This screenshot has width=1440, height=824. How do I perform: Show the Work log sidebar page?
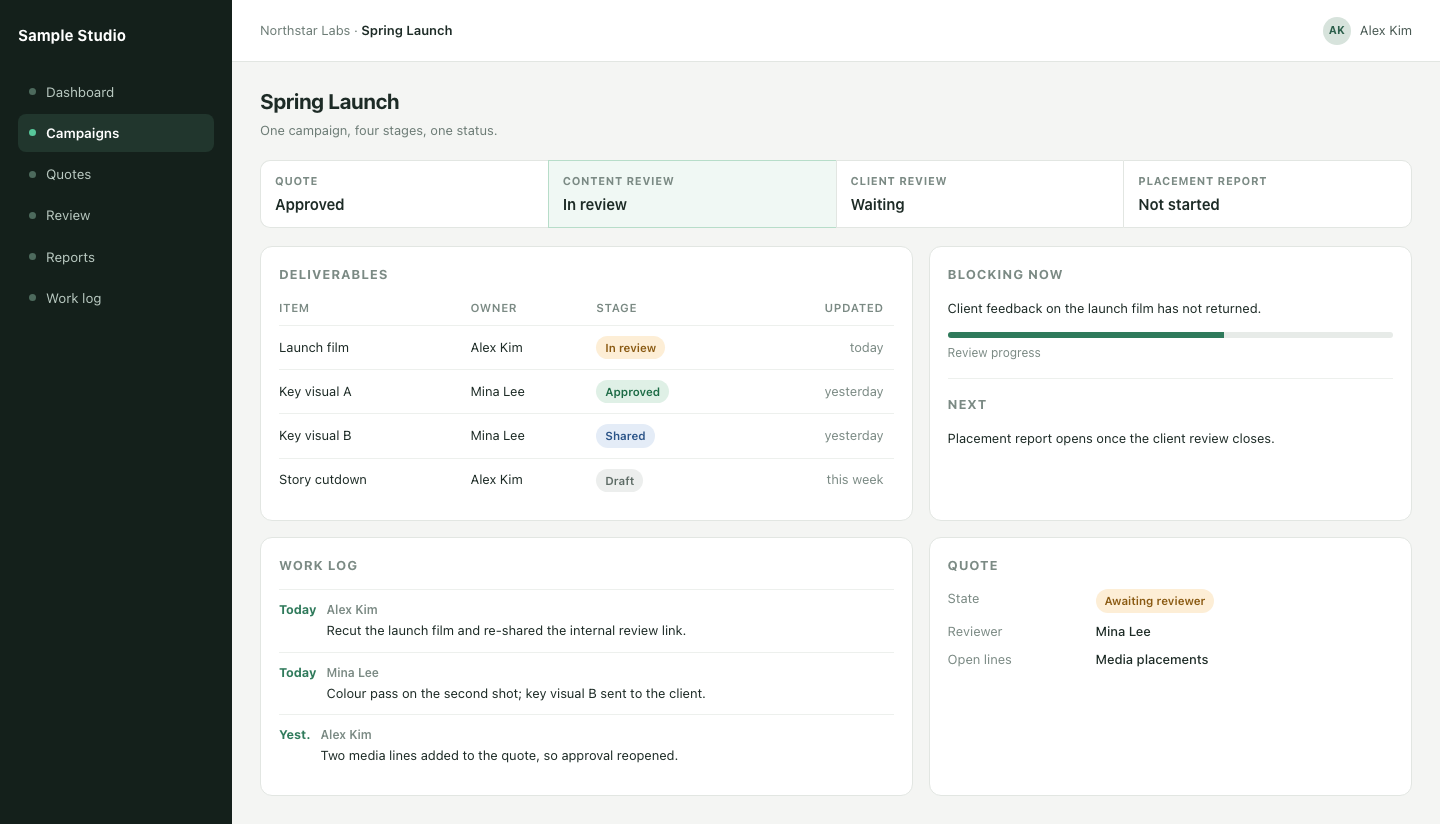point(116,298)
